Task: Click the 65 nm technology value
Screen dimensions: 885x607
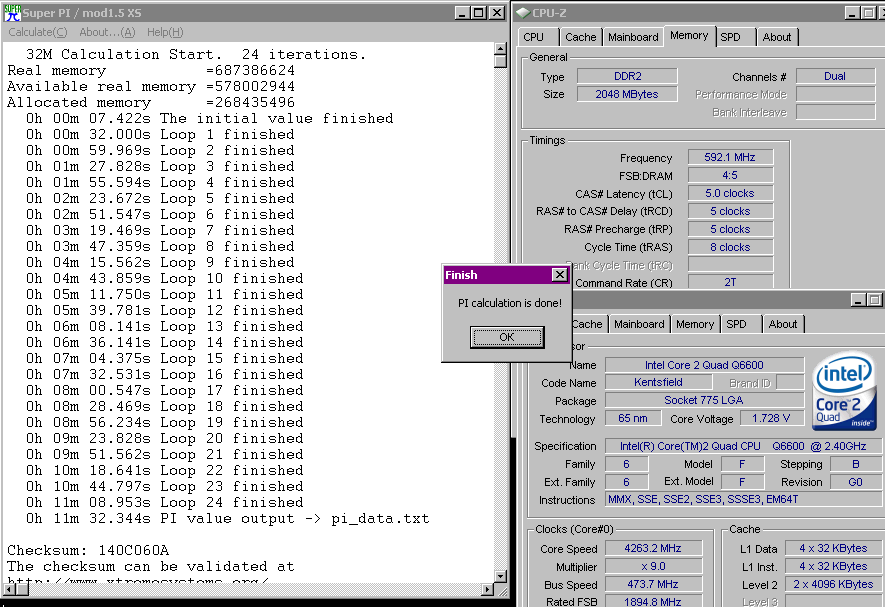Action: tap(633, 418)
